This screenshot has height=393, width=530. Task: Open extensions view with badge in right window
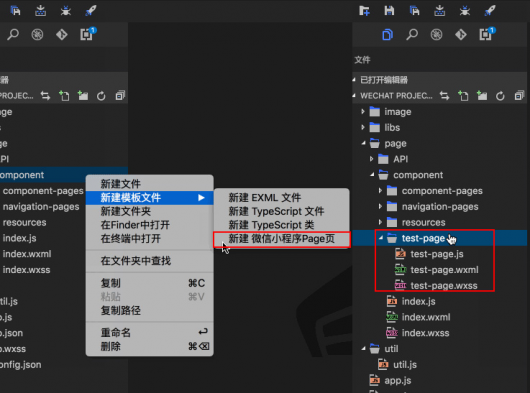(486, 34)
